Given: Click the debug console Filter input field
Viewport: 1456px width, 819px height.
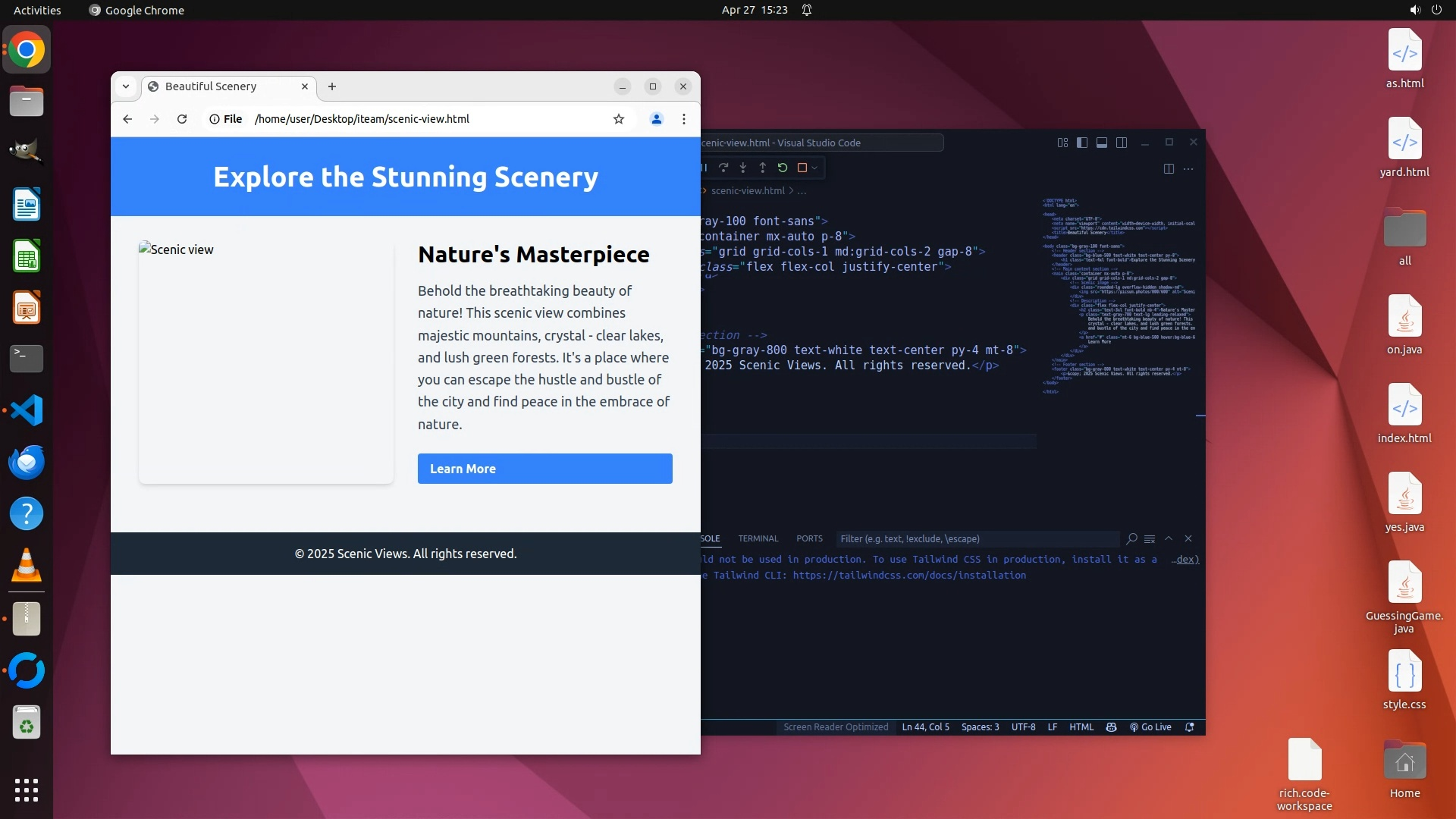Looking at the screenshot, I should (977, 539).
